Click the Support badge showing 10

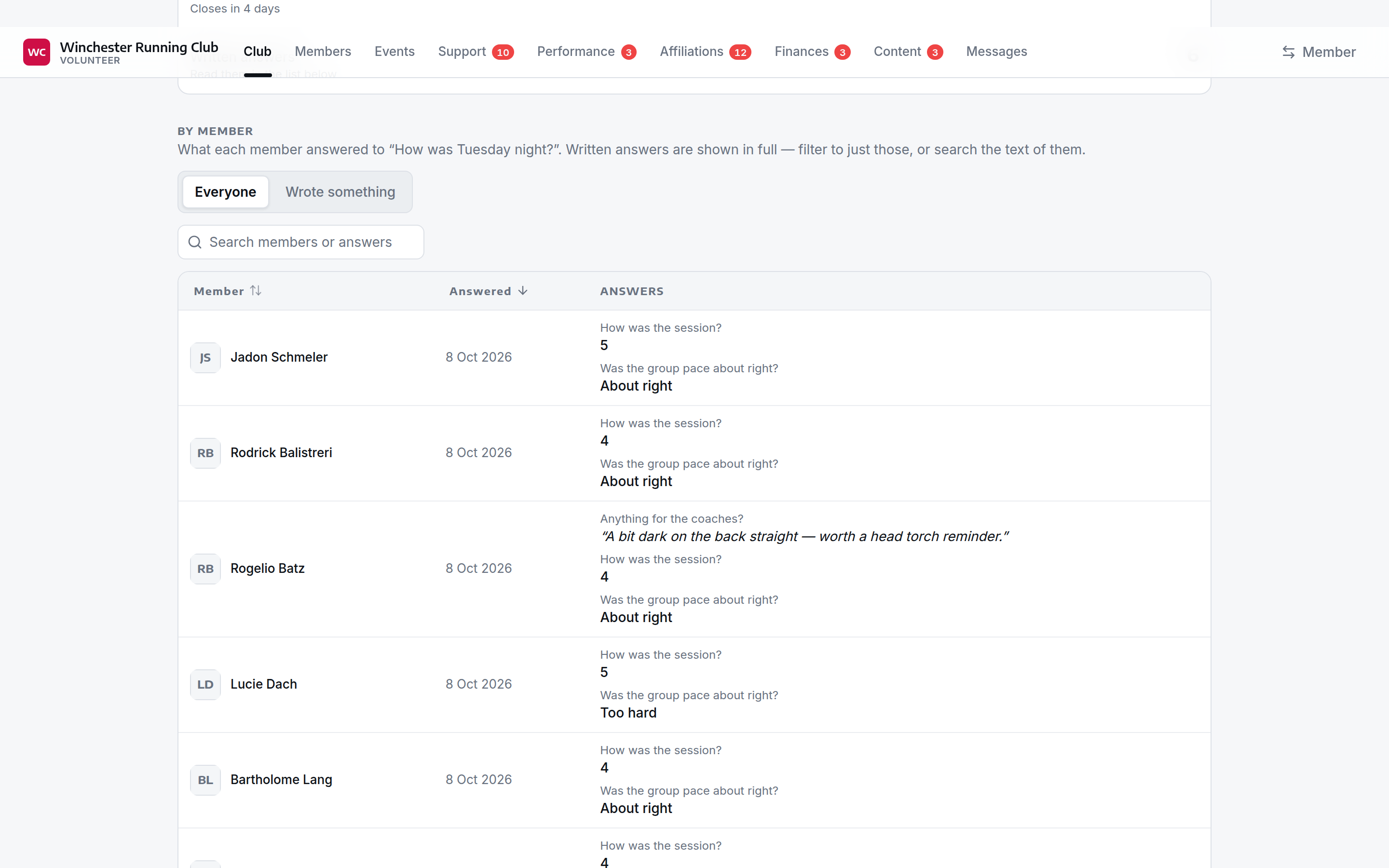503,52
